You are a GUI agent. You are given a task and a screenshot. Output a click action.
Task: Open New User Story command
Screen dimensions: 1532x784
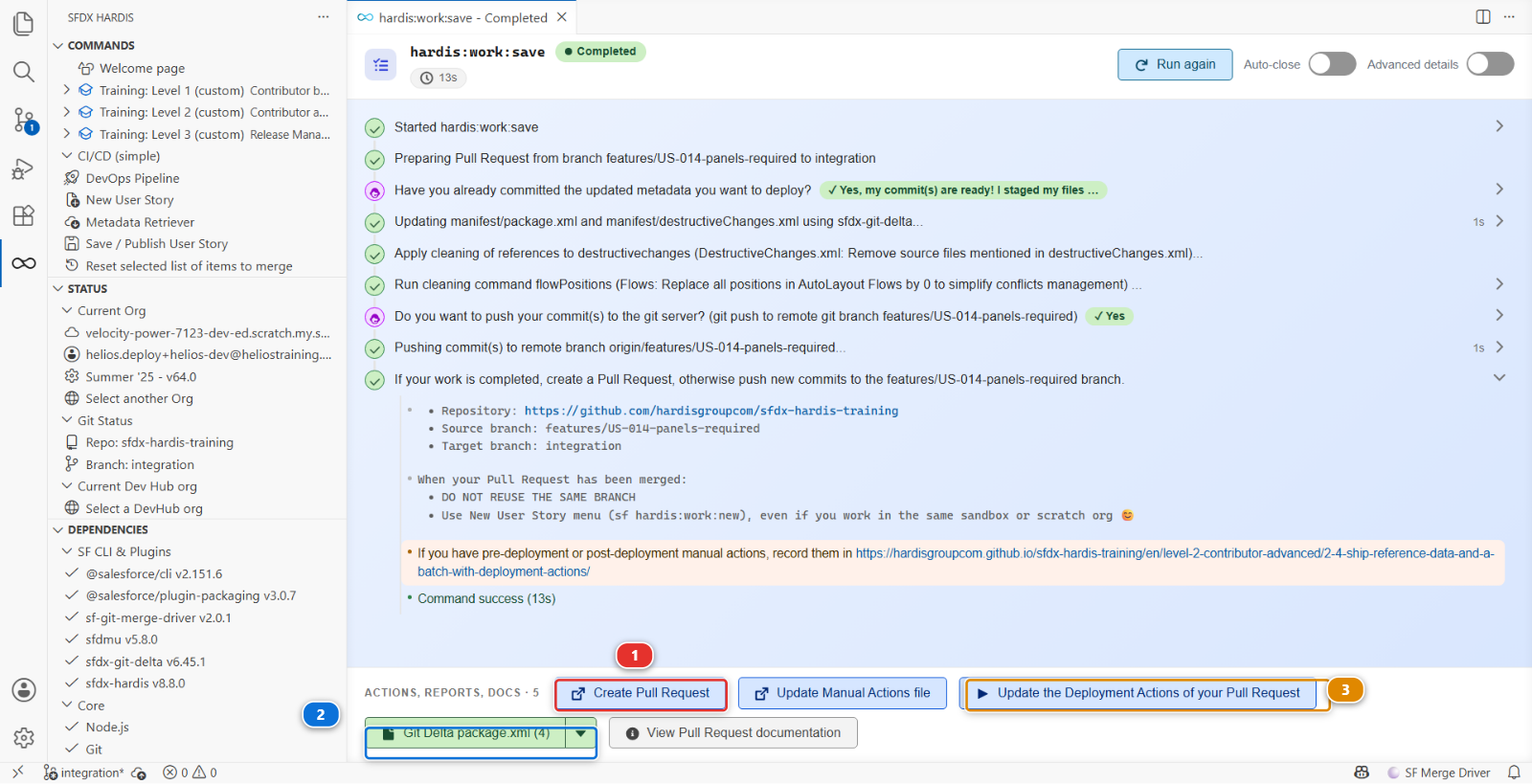click(x=129, y=200)
